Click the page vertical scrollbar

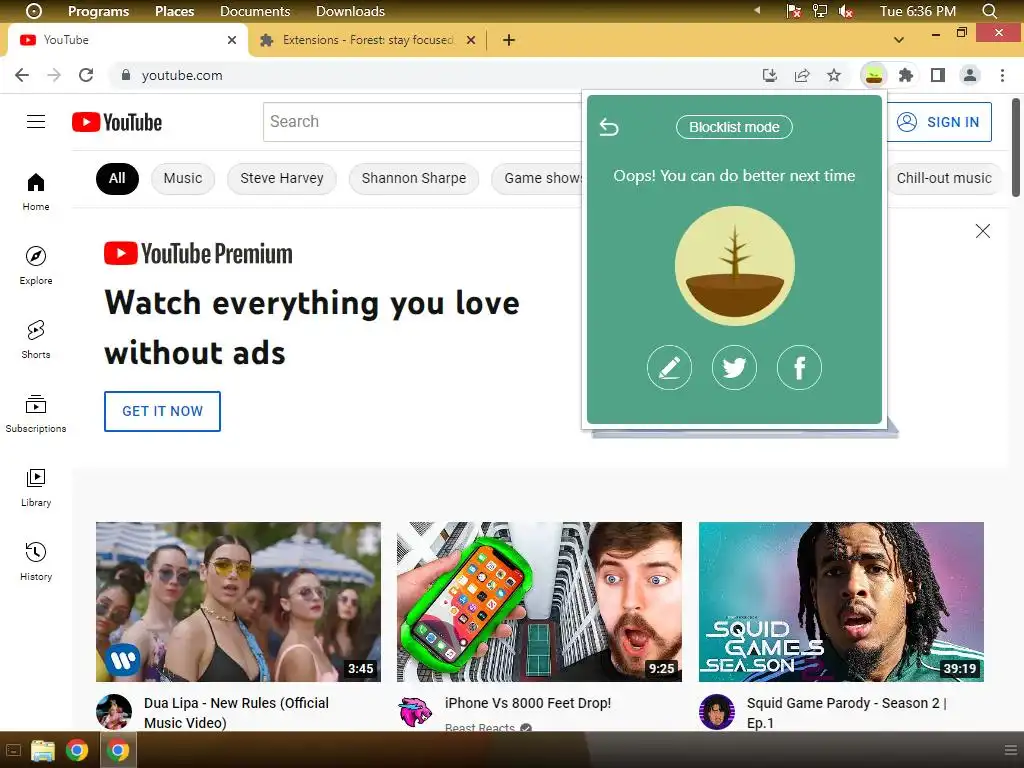1016,147
